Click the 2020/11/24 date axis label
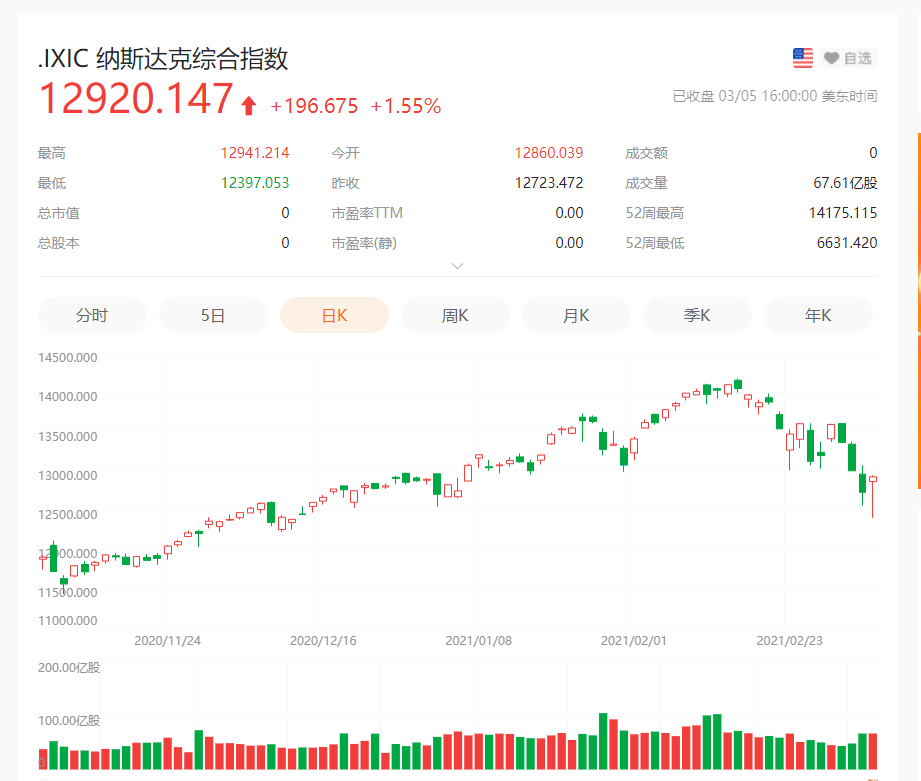Screen dimensions: 921x781 [167, 640]
